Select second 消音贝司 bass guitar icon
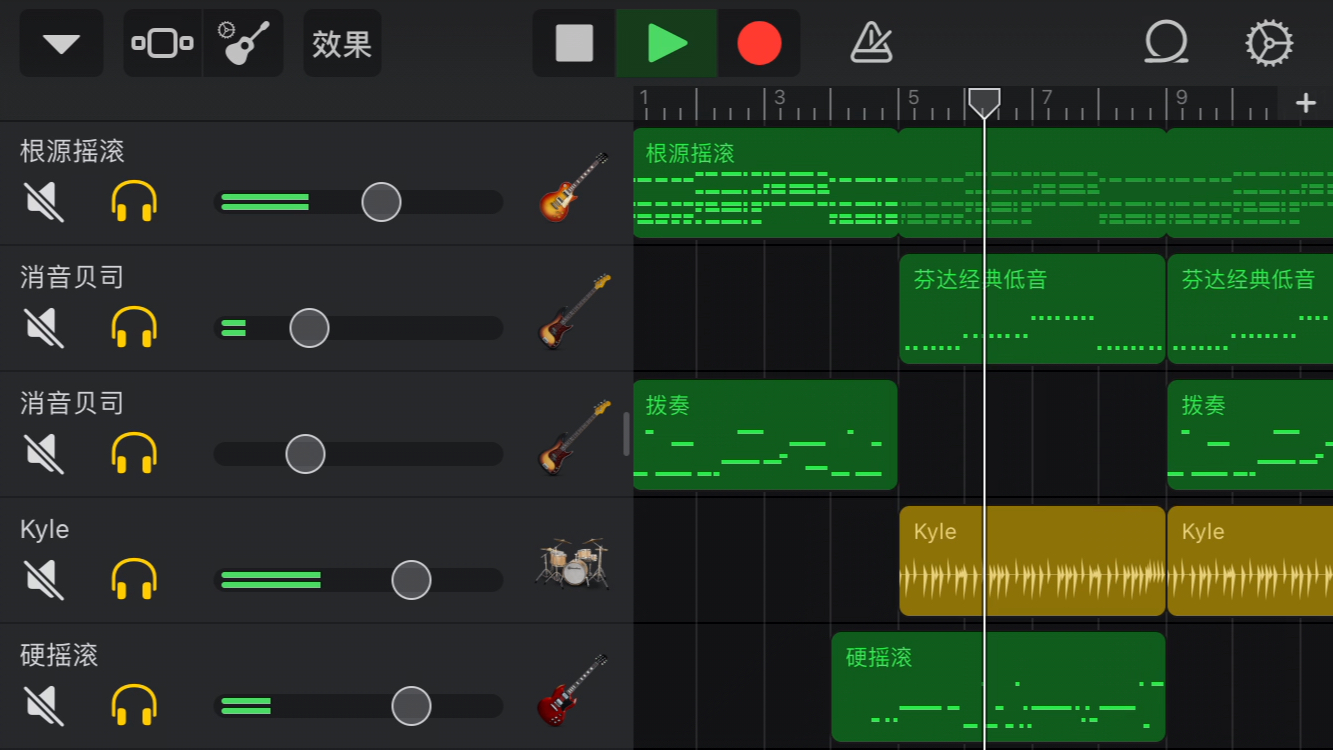This screenshot has width=1333, height=750. (x=574, y=437)
